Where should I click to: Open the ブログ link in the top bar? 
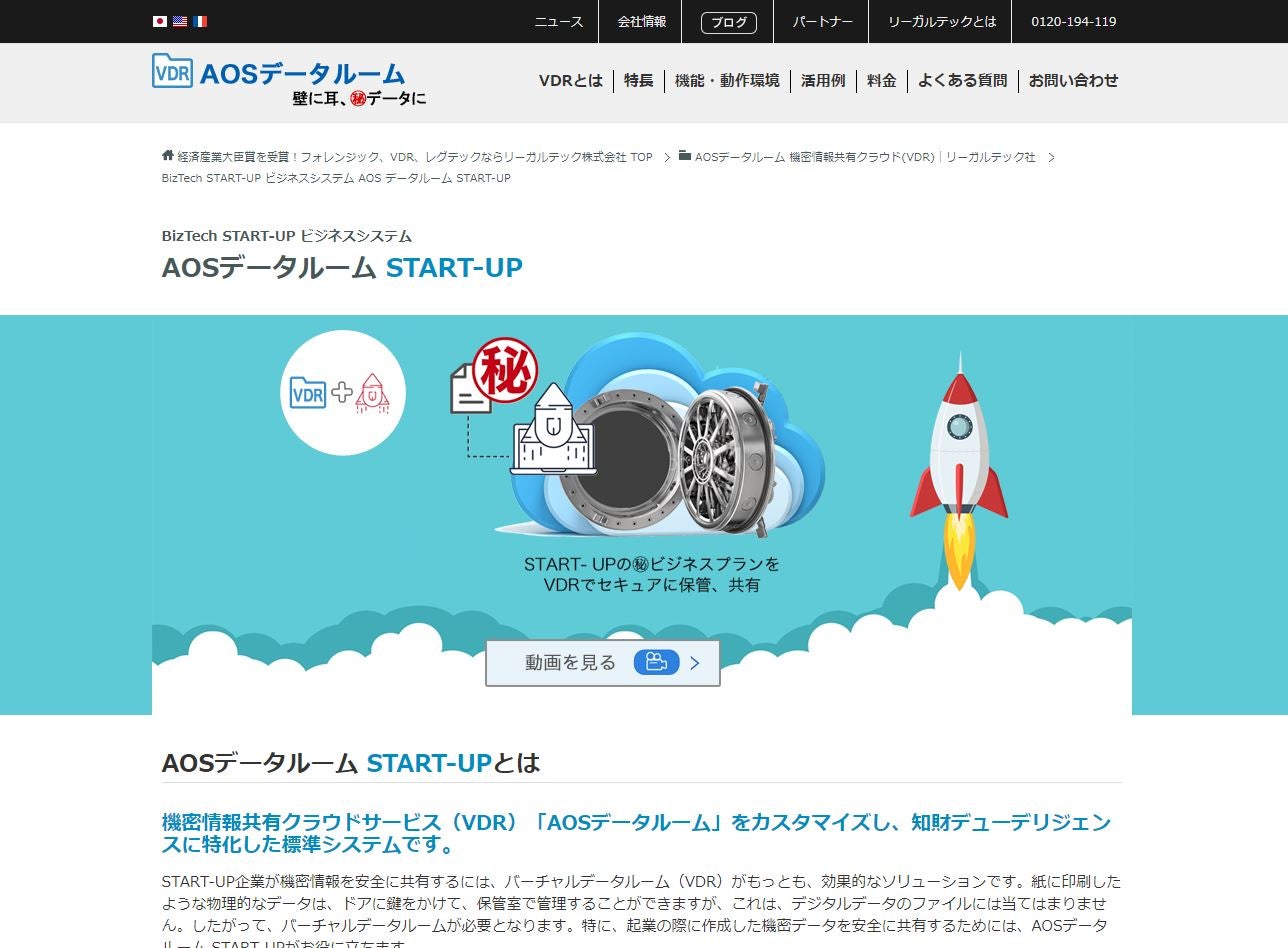[729, 22]
